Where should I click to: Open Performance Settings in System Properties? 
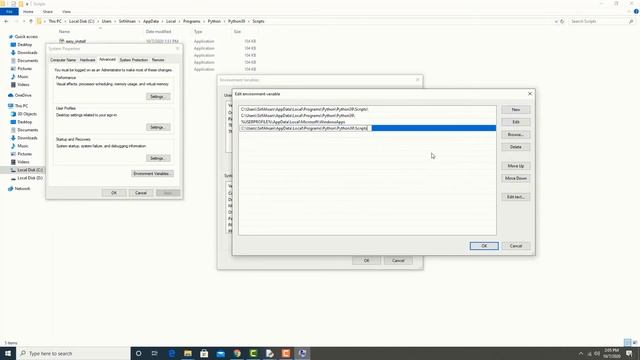click(158, 97)
